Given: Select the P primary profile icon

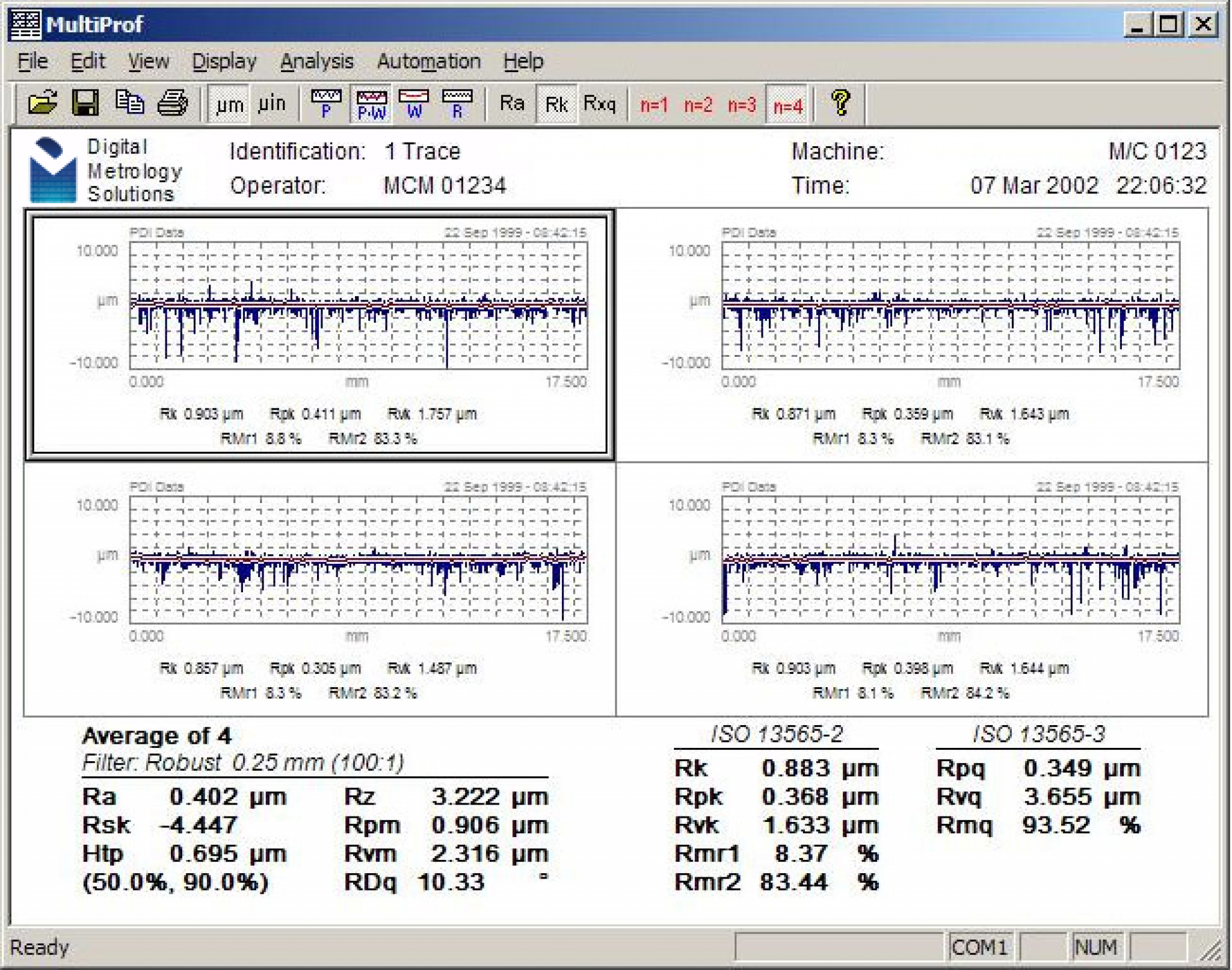Looking at the screenshot, I should [x=326, y=103].
